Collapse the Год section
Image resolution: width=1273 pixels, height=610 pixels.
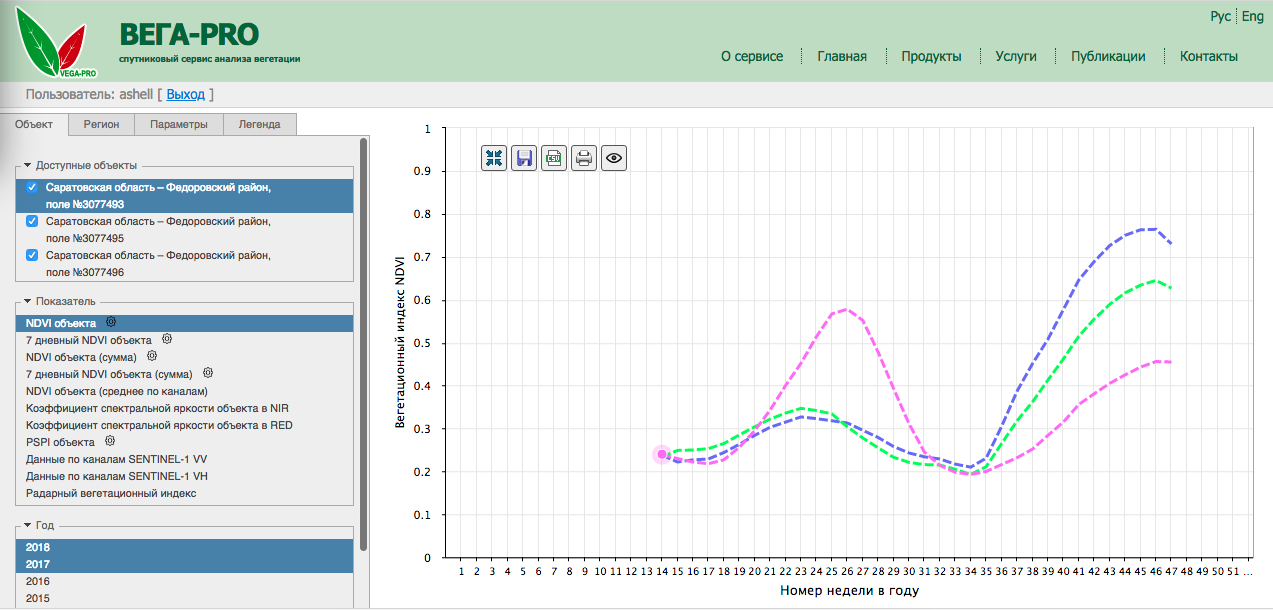pos(28,525)
